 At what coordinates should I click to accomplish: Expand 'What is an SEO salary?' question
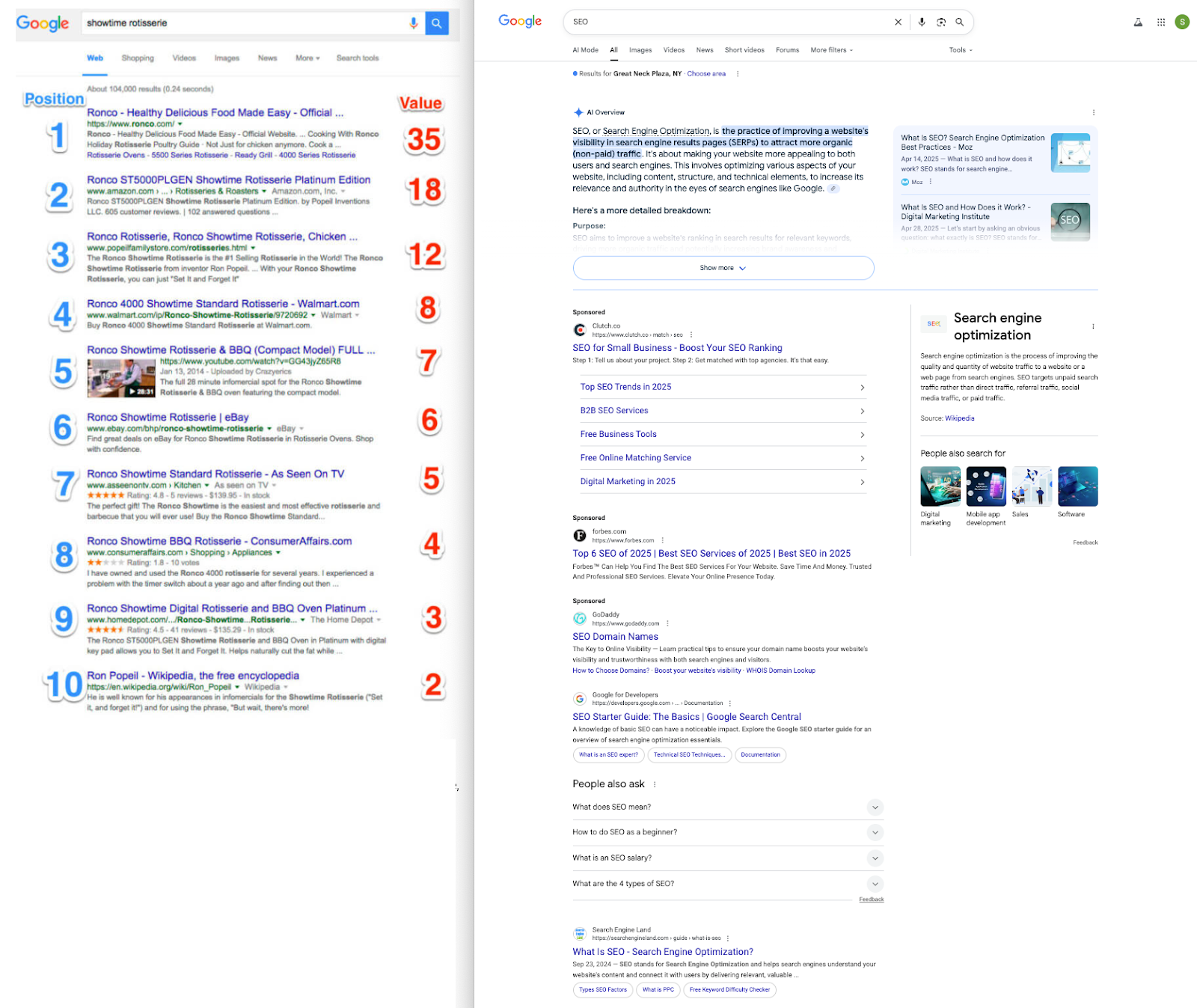click(728, 858)
